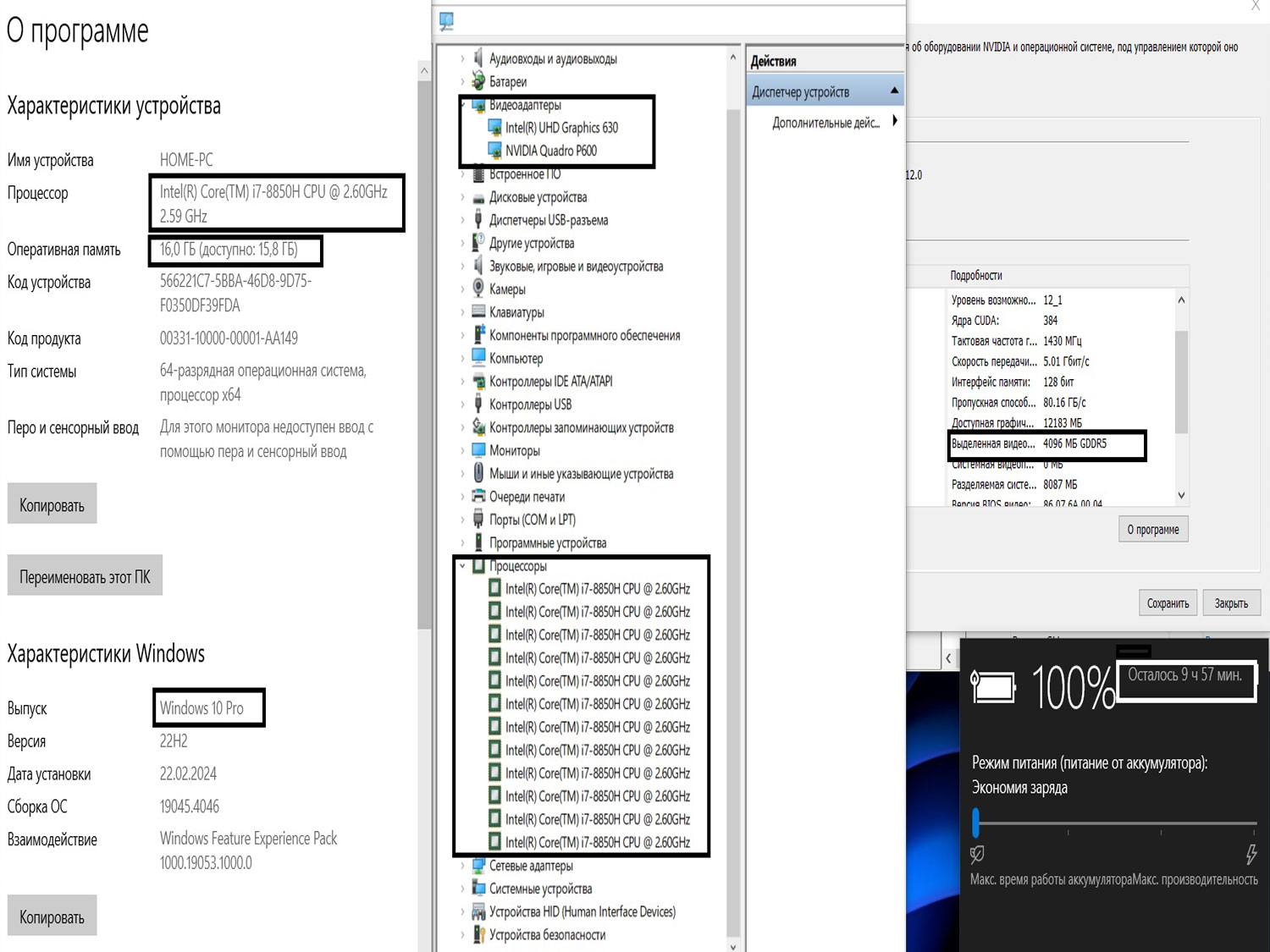
Task: Expand the Батареи node
Action: 462,82
